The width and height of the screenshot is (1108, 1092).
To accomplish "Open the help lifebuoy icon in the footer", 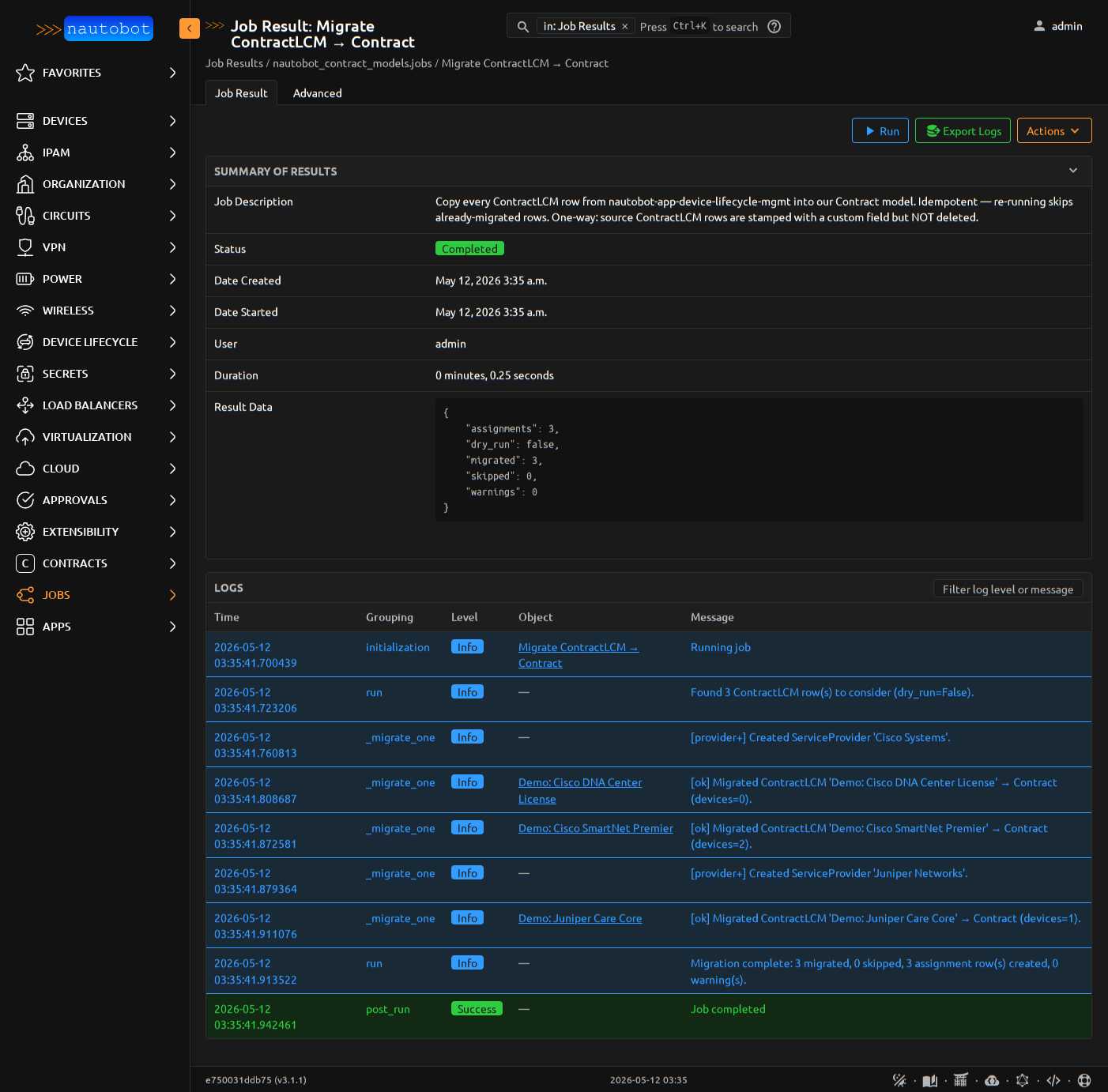I will [x=1084, y=1080].
